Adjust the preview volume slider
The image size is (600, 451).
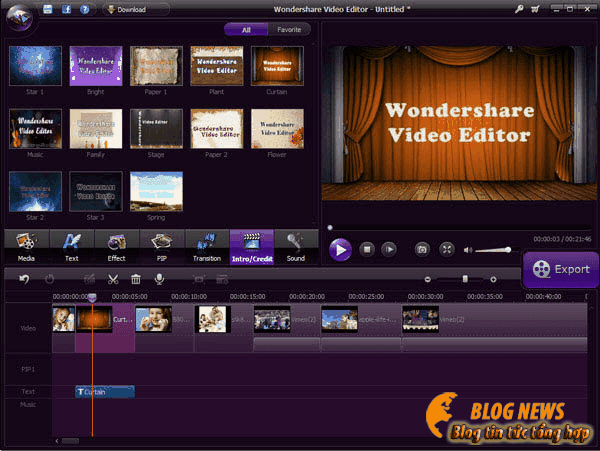click(x=494, y=250)
